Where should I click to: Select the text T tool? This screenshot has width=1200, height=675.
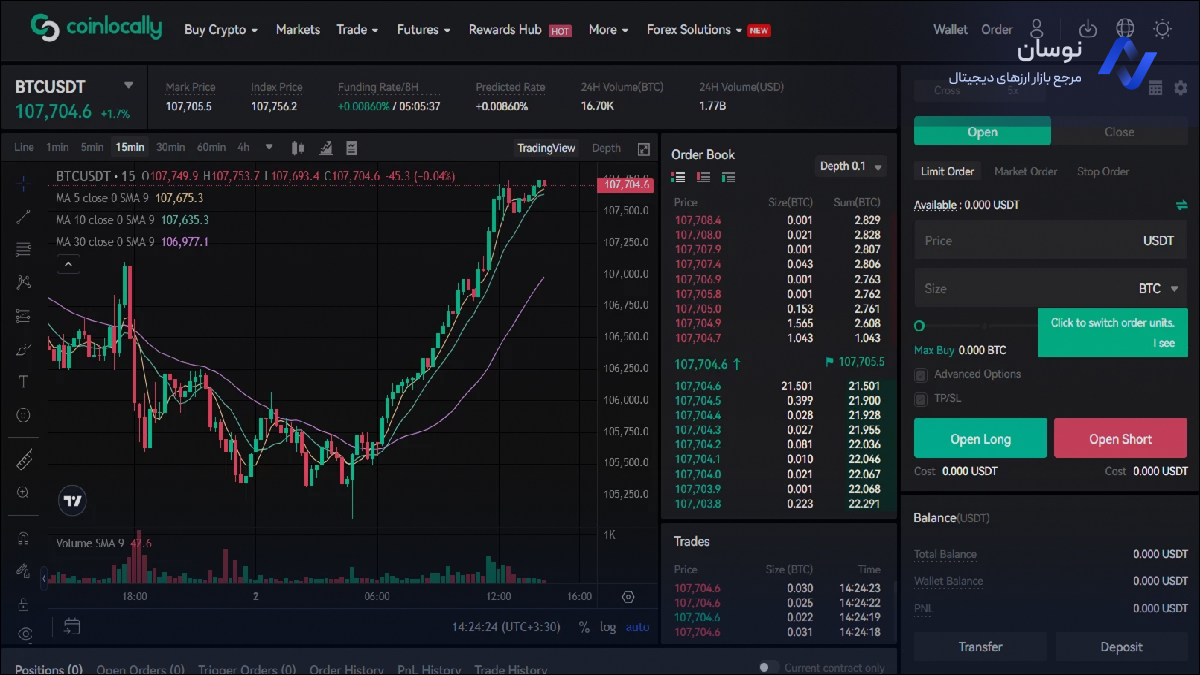pos(24,382)
